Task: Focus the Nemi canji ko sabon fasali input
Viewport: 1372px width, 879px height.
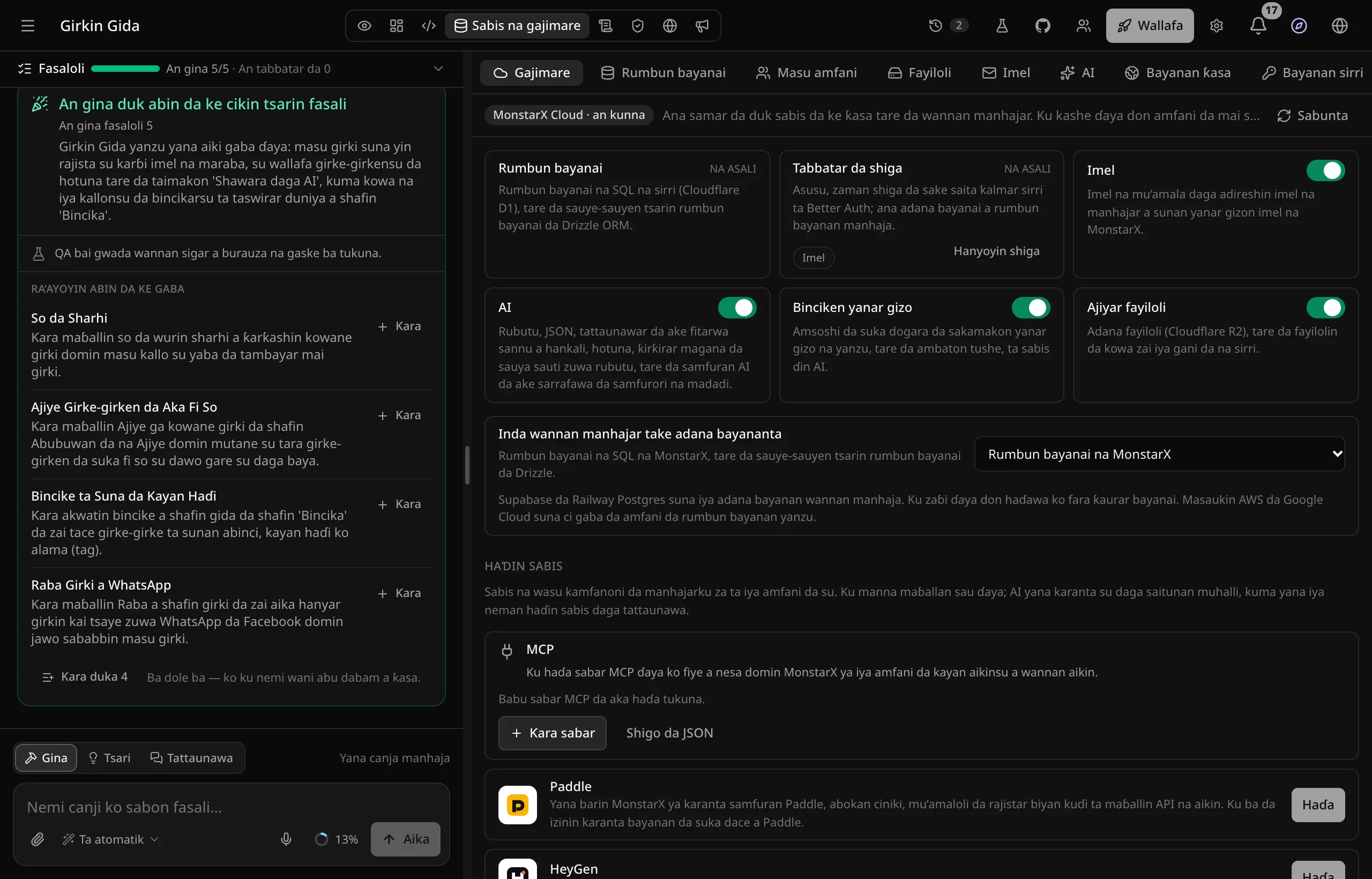Action: (x=231, y=807)
